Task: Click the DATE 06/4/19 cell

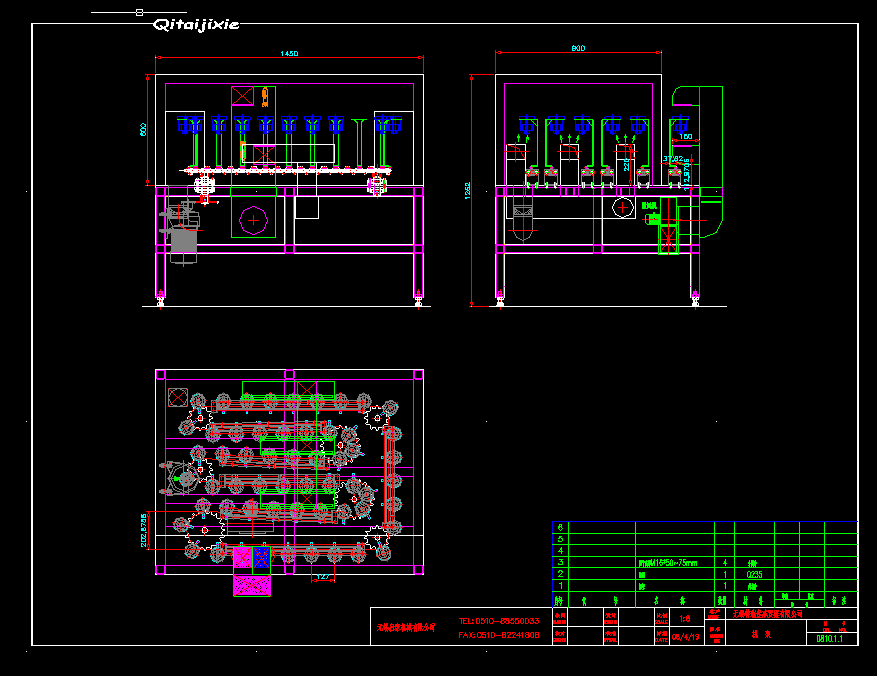Action: coord(684,634)
